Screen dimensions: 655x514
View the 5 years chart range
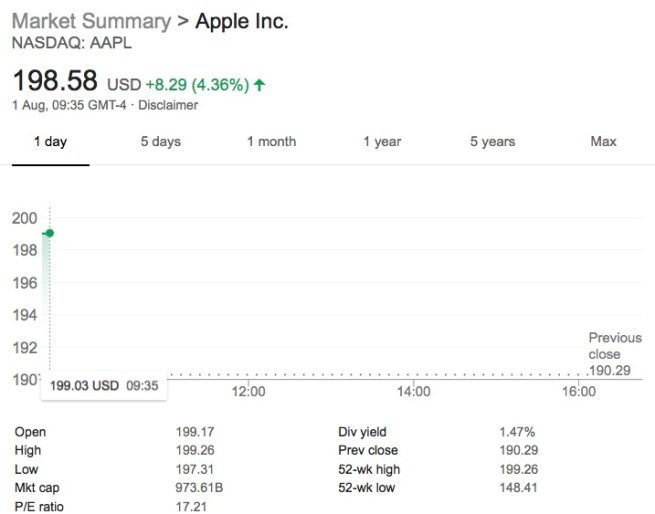(492, 142)
